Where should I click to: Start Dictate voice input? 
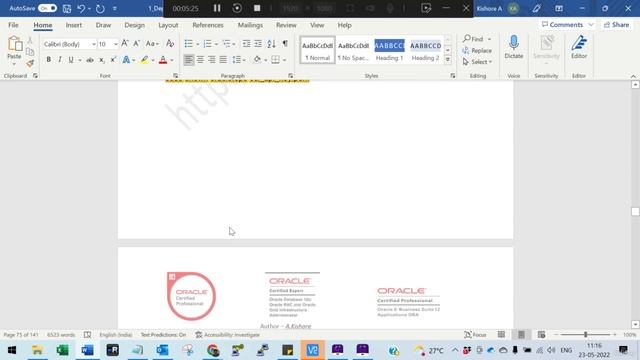(x=513, y=48)
